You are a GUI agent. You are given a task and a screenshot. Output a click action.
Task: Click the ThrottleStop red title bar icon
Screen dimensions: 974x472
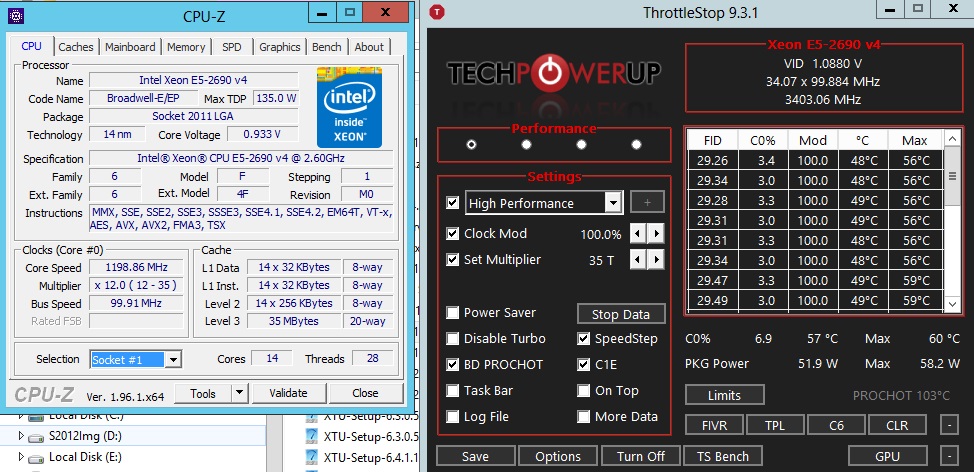[x=438, y=11]
